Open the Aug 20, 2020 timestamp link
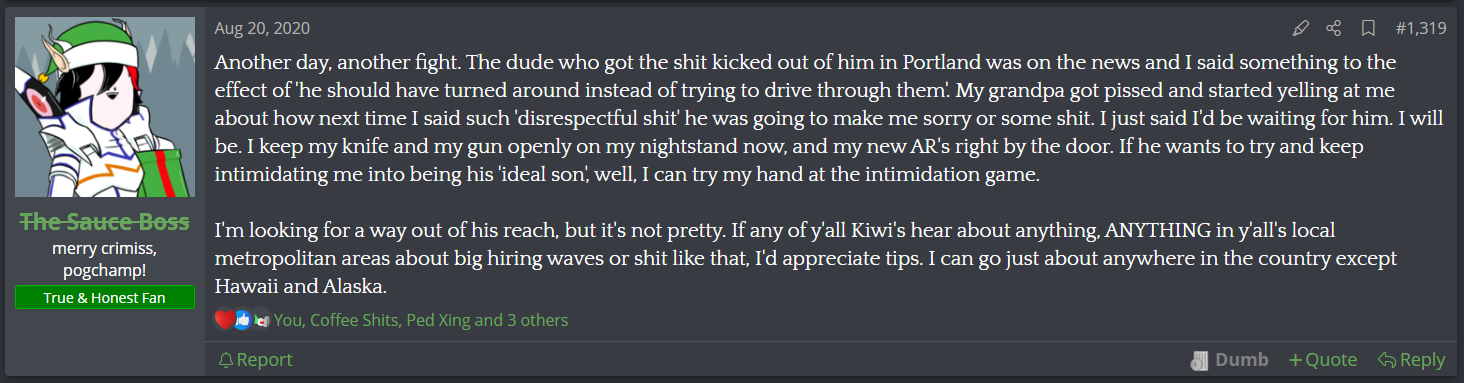The height and width of the screenshot is (383, 1464). [x=262, y=28]
